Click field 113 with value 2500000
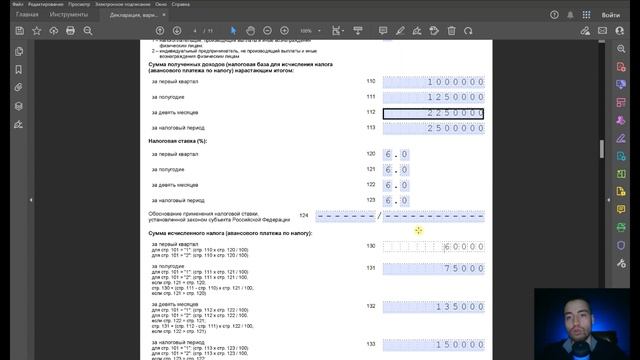The image size is (640, 360). [433, 128]
